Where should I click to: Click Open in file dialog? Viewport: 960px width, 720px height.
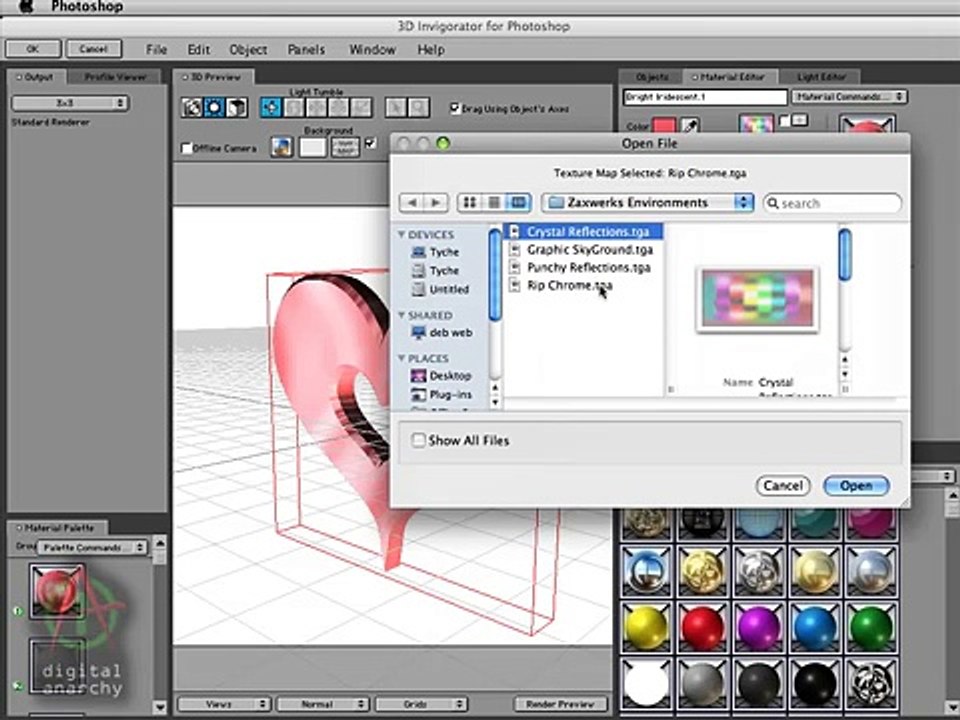click(856, 486)
